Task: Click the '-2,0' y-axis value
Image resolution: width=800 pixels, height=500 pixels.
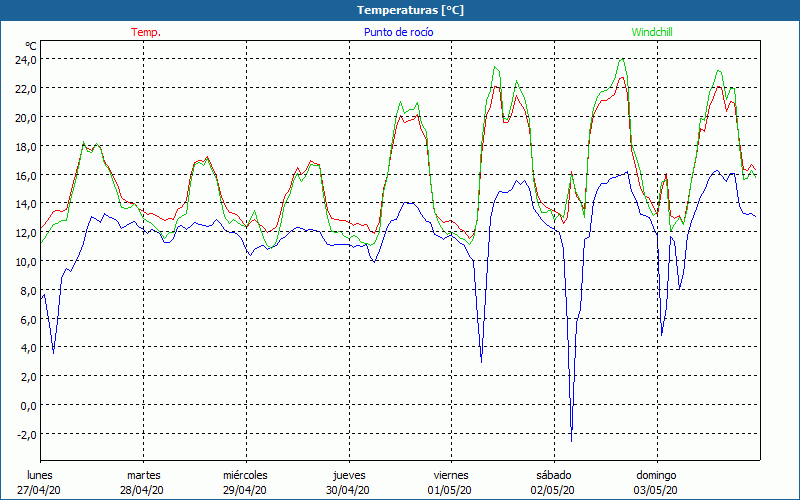Action: [27, 434]
